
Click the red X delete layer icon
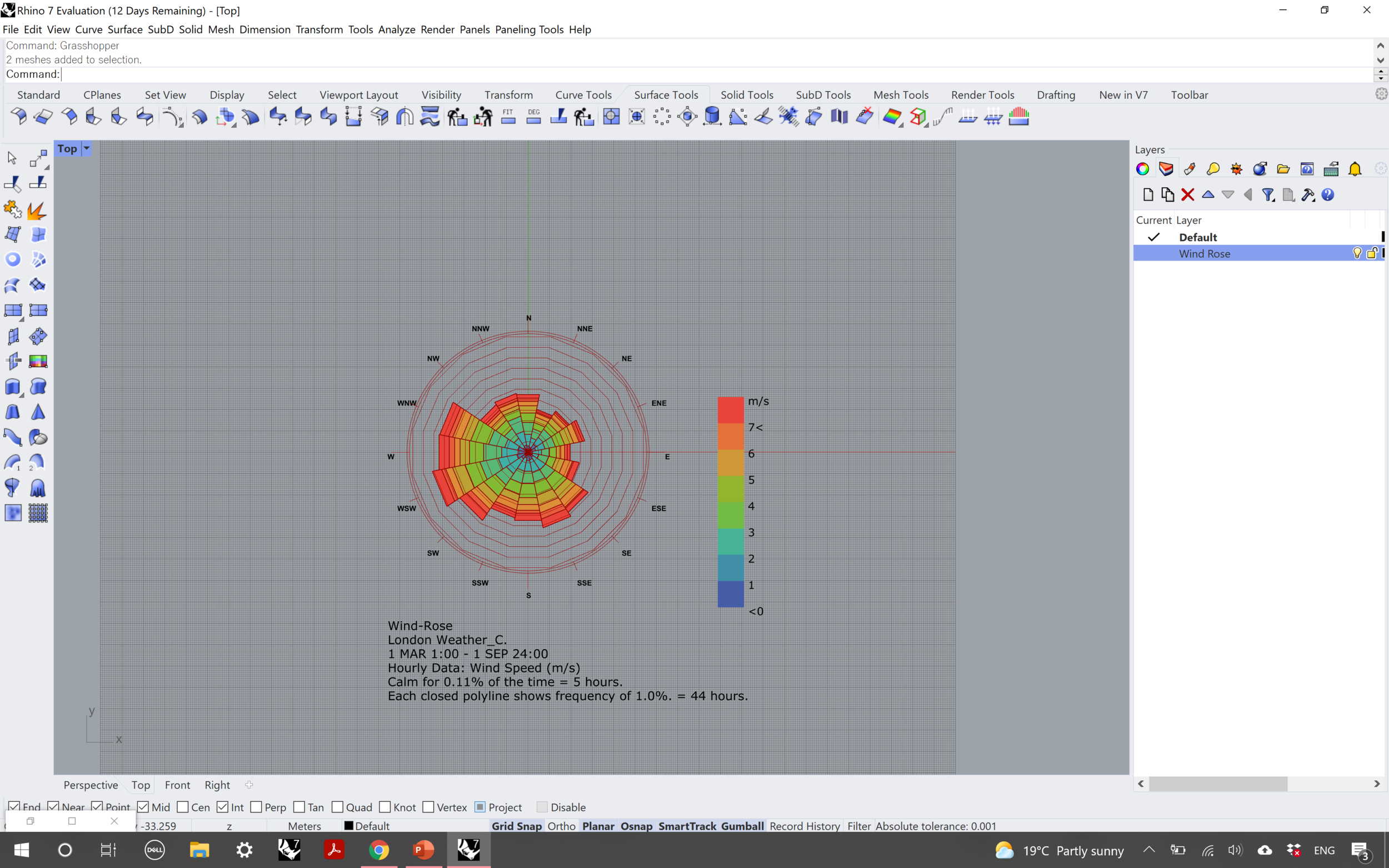pyautogui.click(x=1187, y=195)
